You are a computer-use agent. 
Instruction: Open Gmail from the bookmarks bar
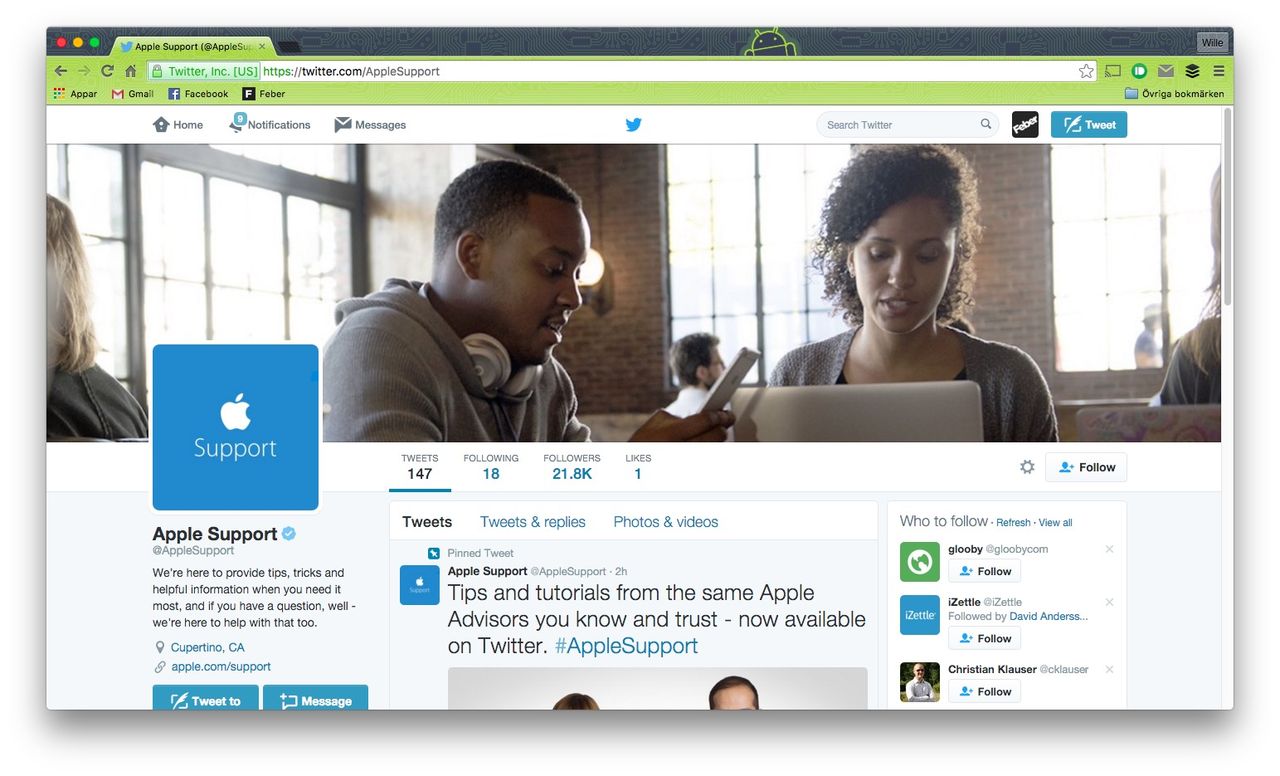click(x=131, y=93)
